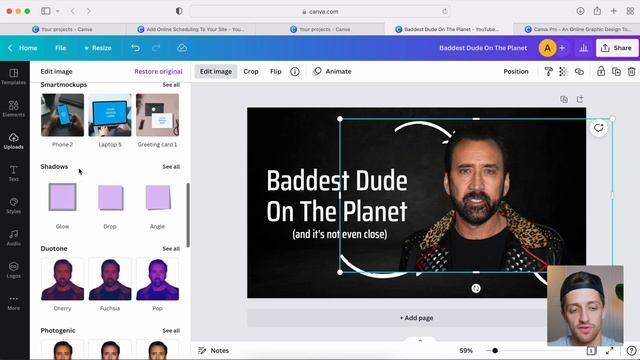Click the transparency checkerboard icon
640x360 pixels.
point(564,71)
